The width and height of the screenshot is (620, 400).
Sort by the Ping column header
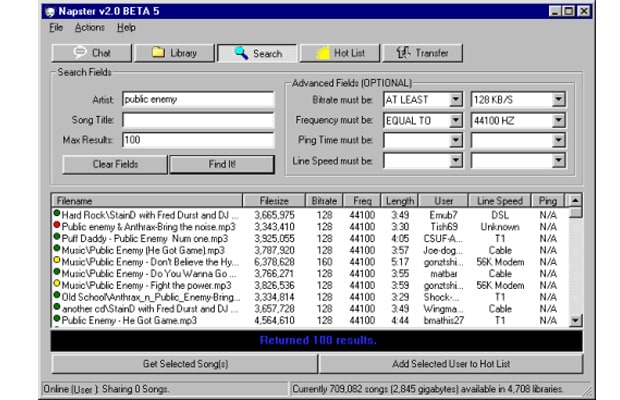click(x=548, y=201)
